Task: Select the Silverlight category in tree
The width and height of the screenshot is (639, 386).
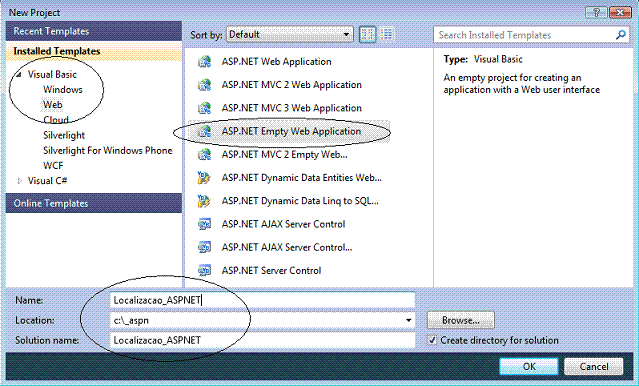Action: pyautogui.click(x=64, y=135)
